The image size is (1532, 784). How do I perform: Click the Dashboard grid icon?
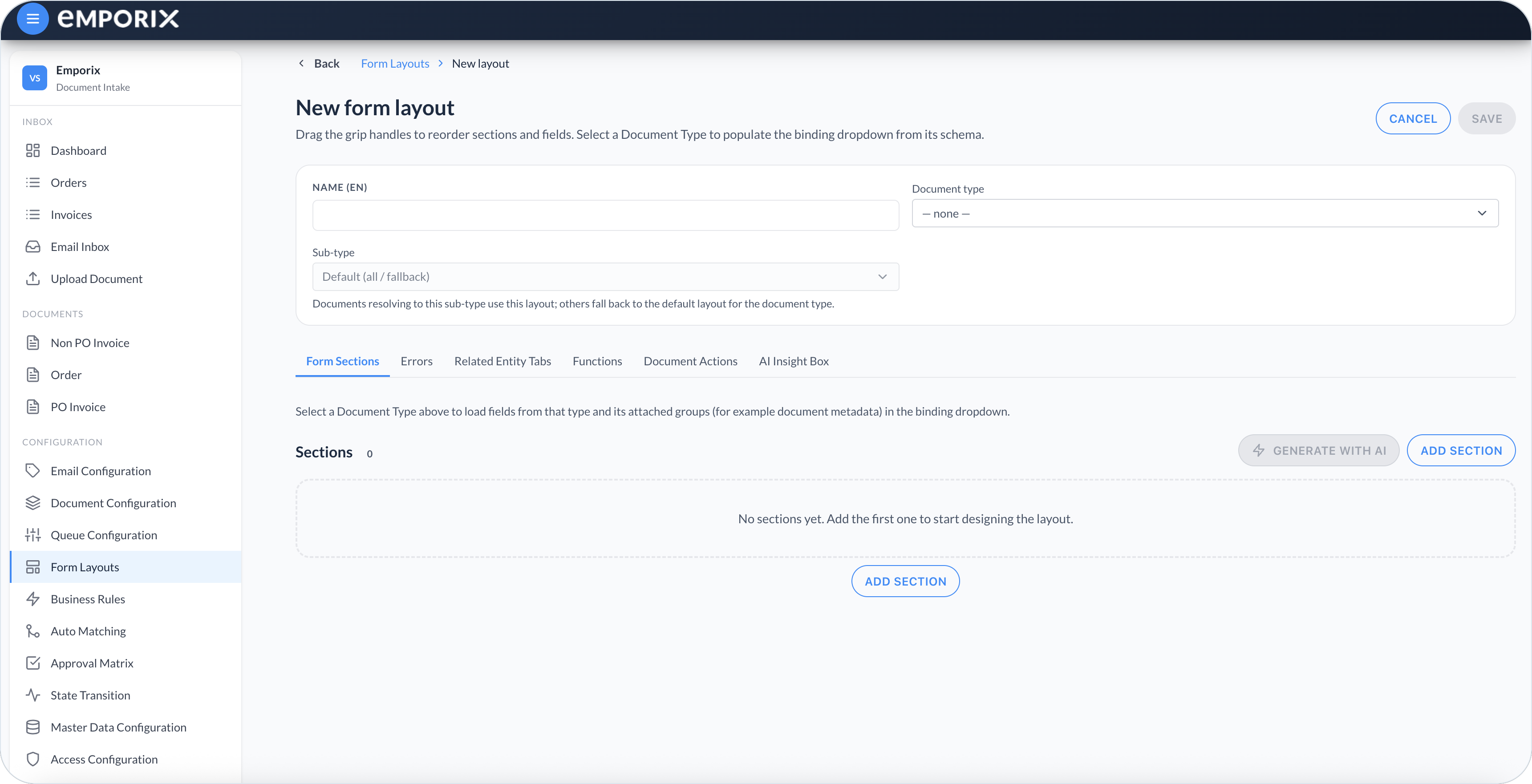click(x=32, y=151)
